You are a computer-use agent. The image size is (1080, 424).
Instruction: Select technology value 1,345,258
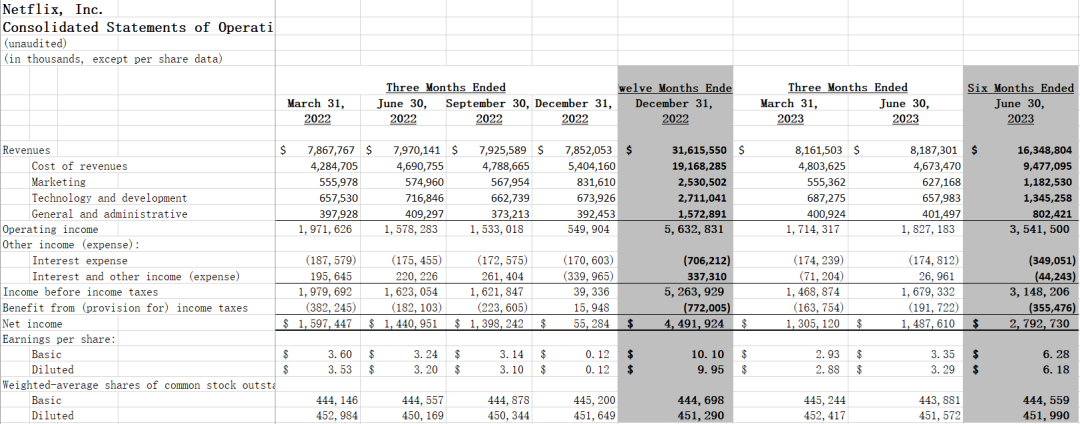pyautogui.click(x=1048, y=198)
